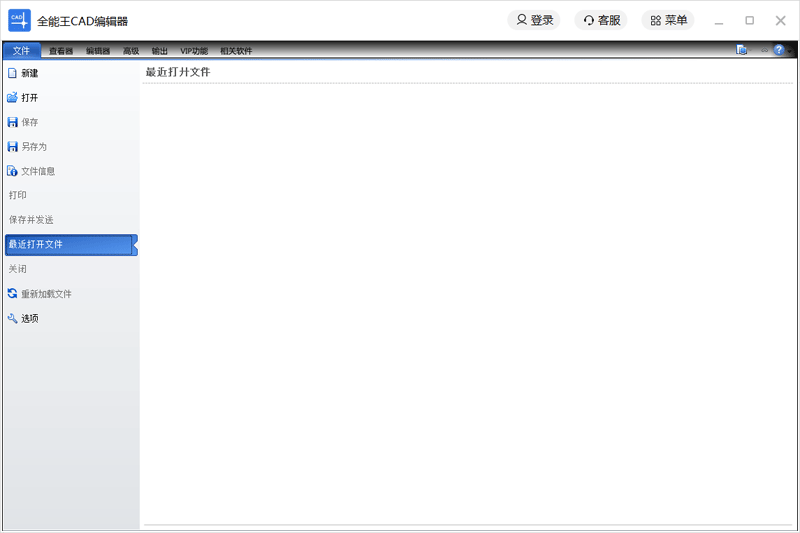
Task: Click the 重新加载文件 reload icon
Action: (x=12, y=294)
